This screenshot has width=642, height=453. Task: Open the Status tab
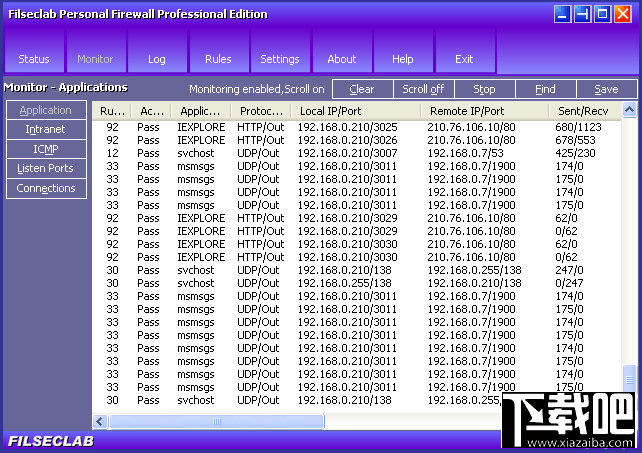[34, 51]
